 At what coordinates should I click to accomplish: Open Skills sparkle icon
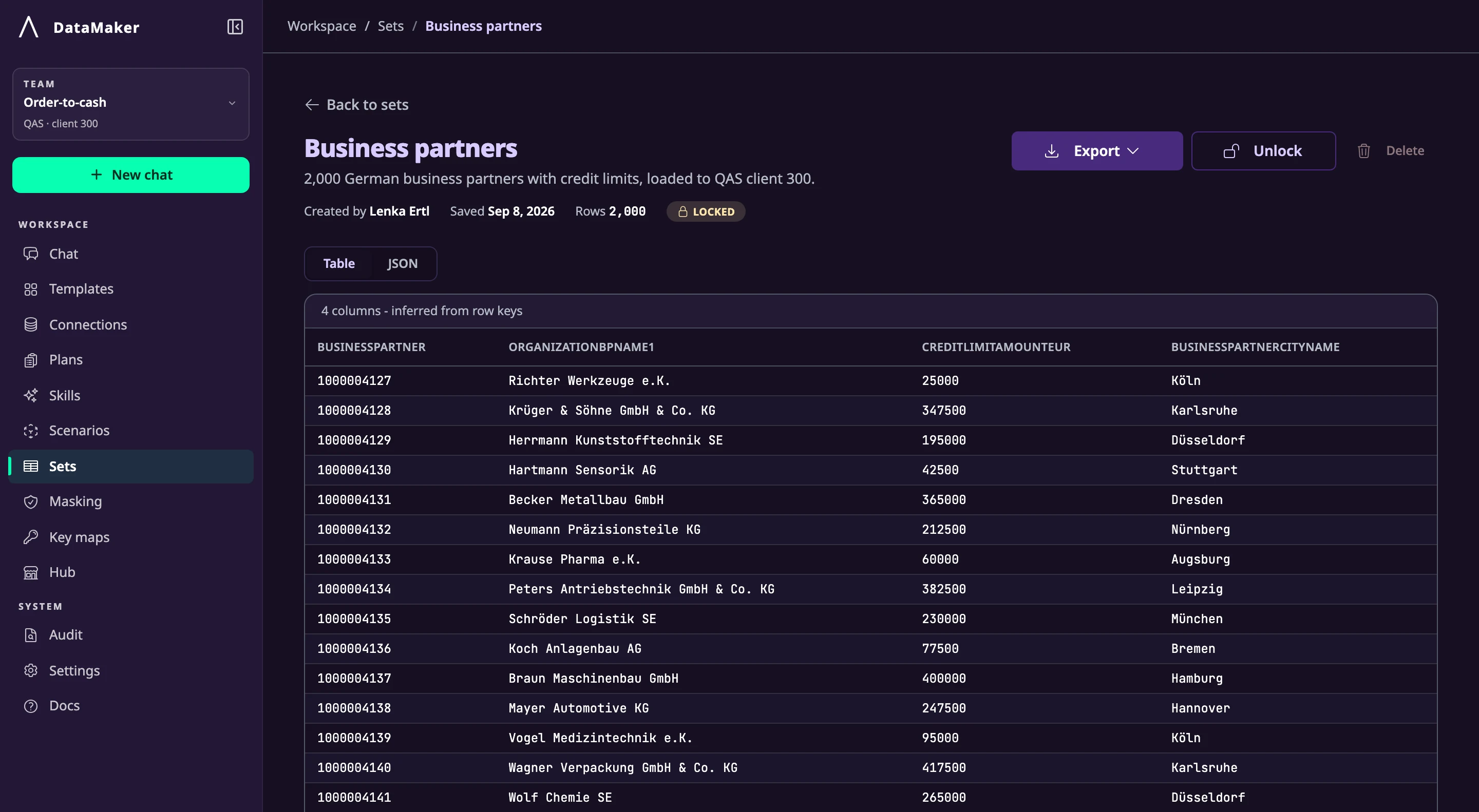[31, 395]
